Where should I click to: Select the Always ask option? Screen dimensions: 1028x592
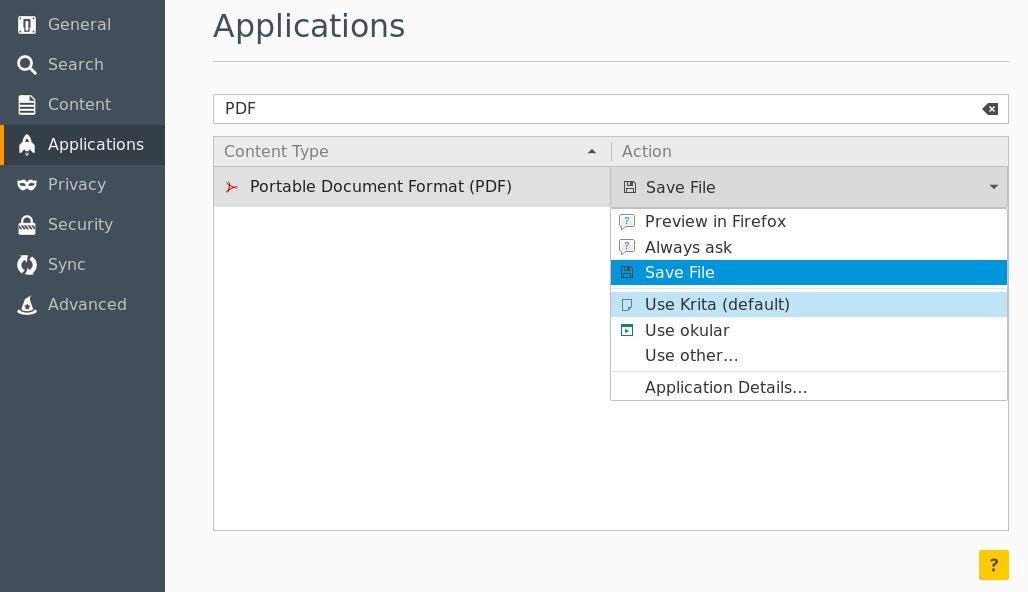coord(688,247)
